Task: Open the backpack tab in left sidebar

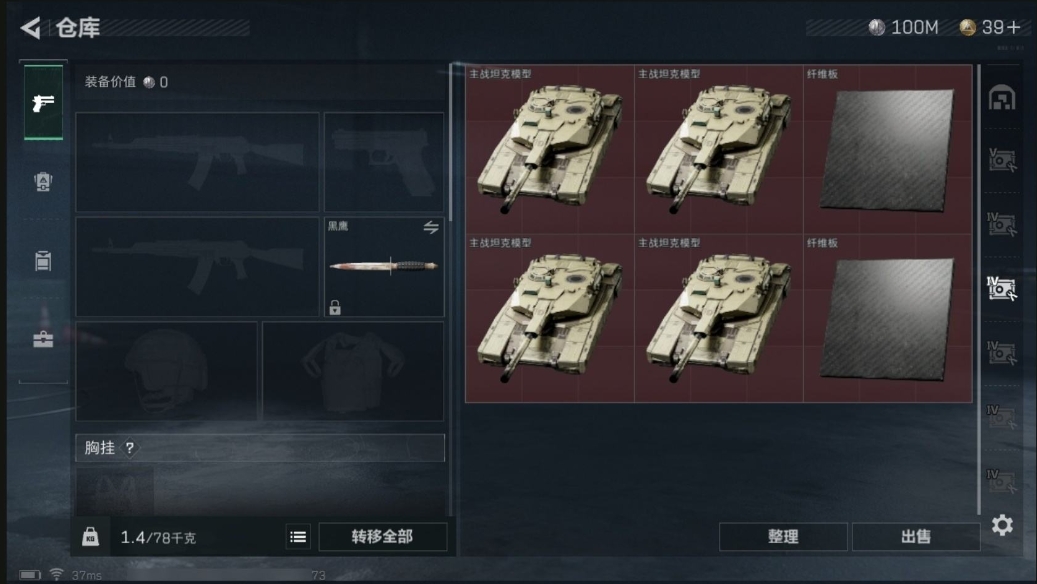Action: click(43, 181)
